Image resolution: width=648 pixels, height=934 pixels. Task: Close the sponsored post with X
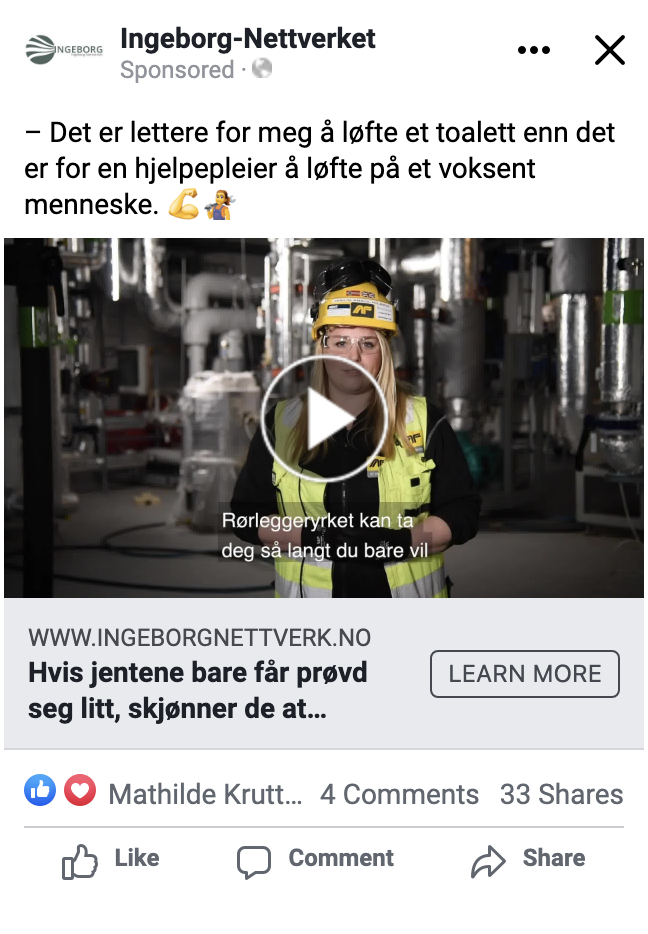point(610,50)
